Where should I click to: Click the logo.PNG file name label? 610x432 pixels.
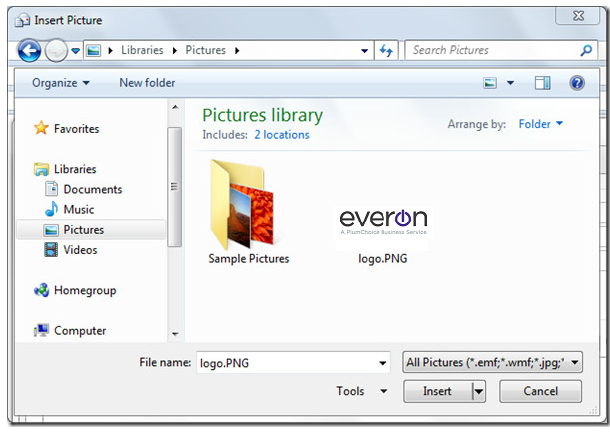coord(383,258)
